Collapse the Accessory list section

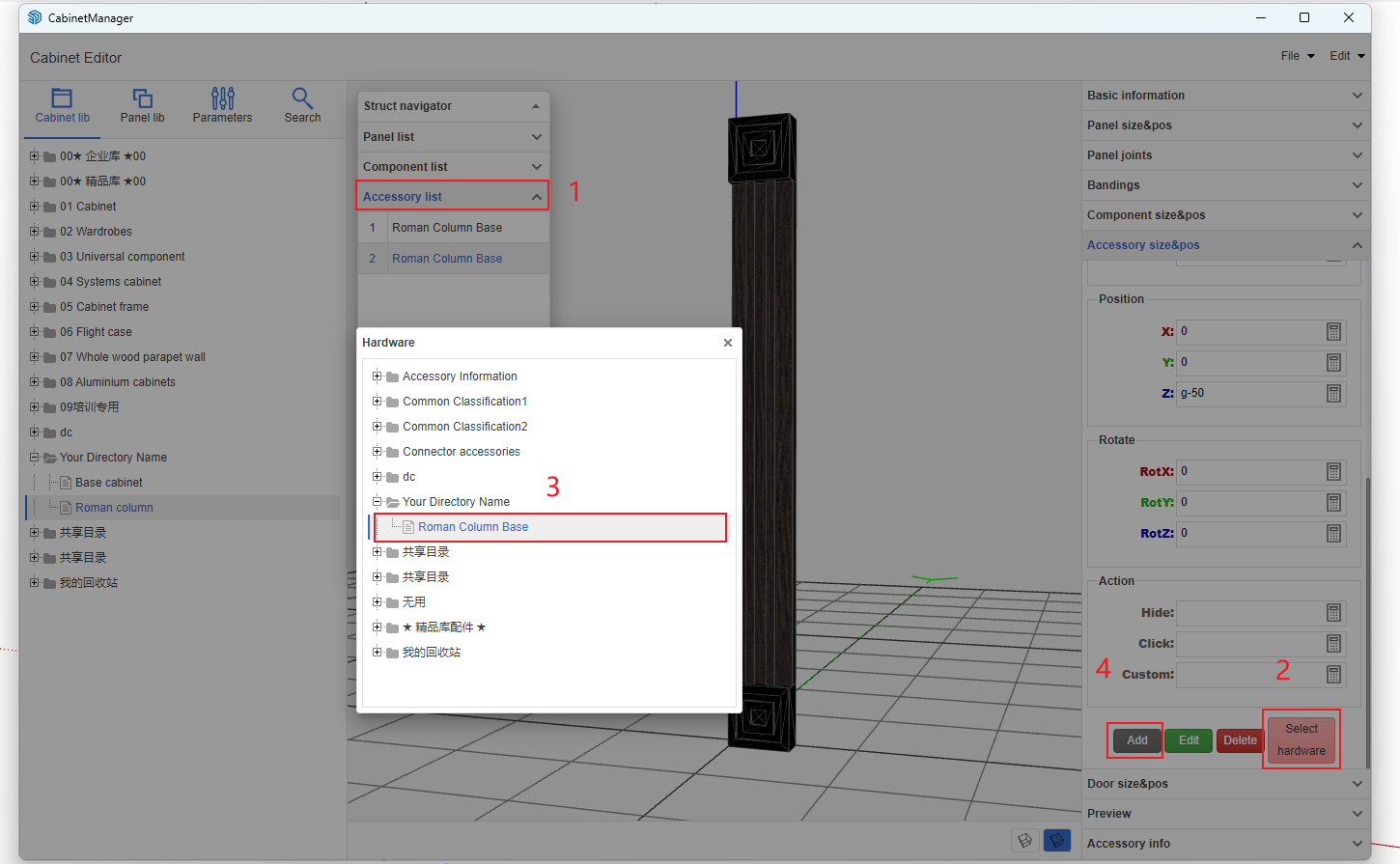pyautogui.click(x=537, y=197)
